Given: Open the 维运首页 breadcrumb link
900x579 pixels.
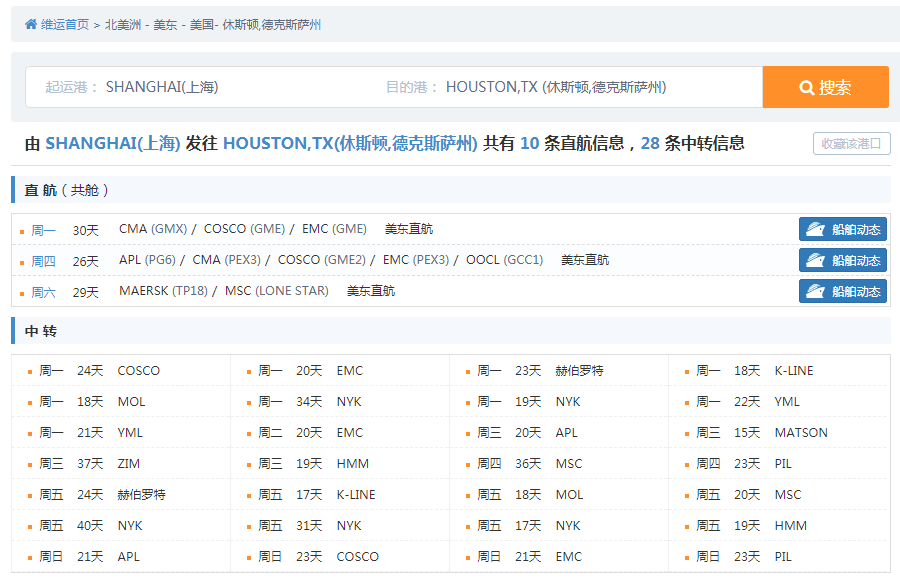Looking at the screenshot, I should point(65,25).
